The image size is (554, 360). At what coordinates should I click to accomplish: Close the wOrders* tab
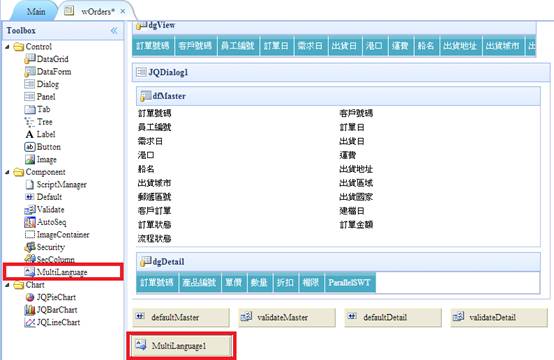pos(123,11)
